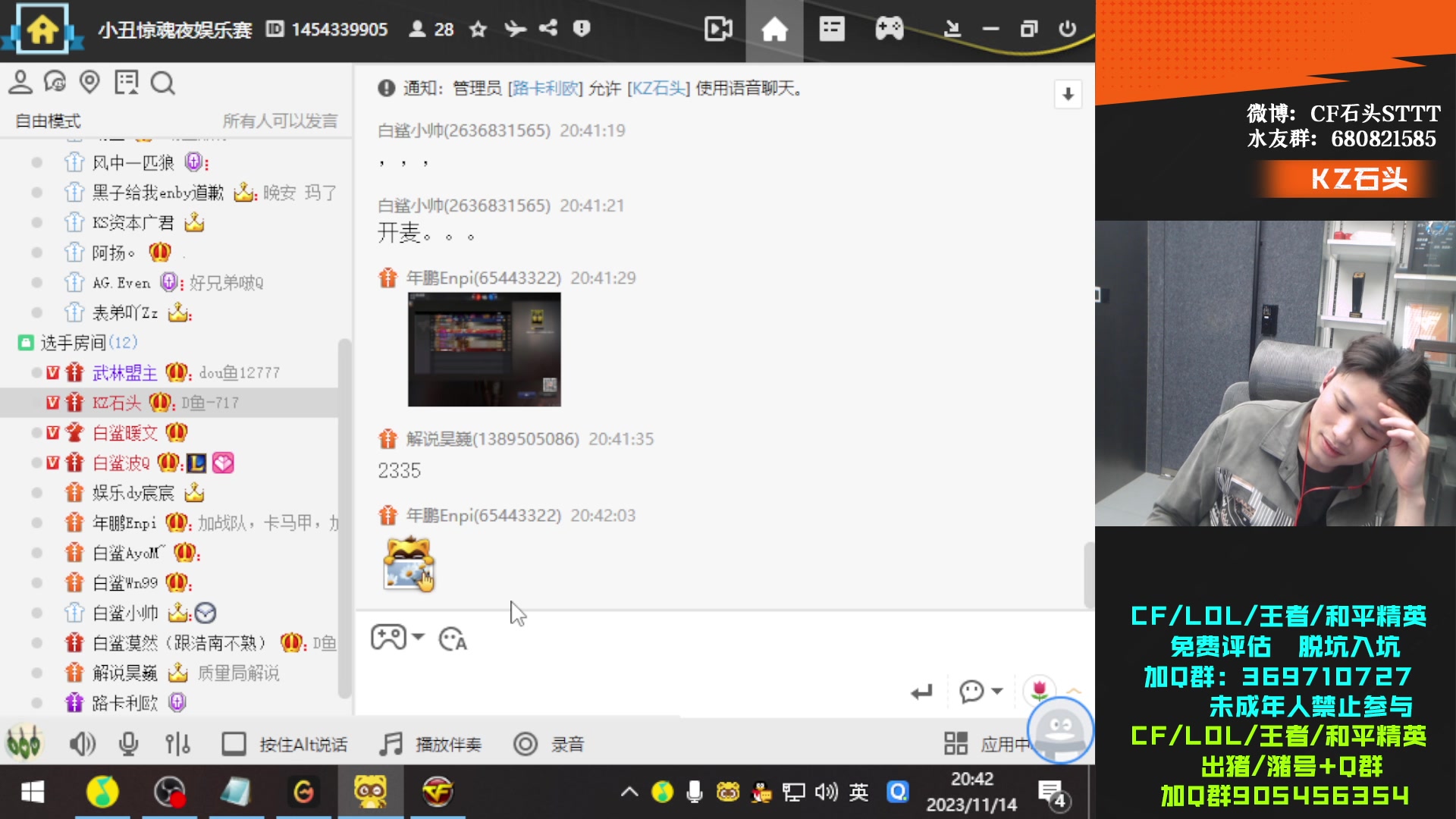
Task: Toggle the speaker mute icon
Action: tap(82, 744)
